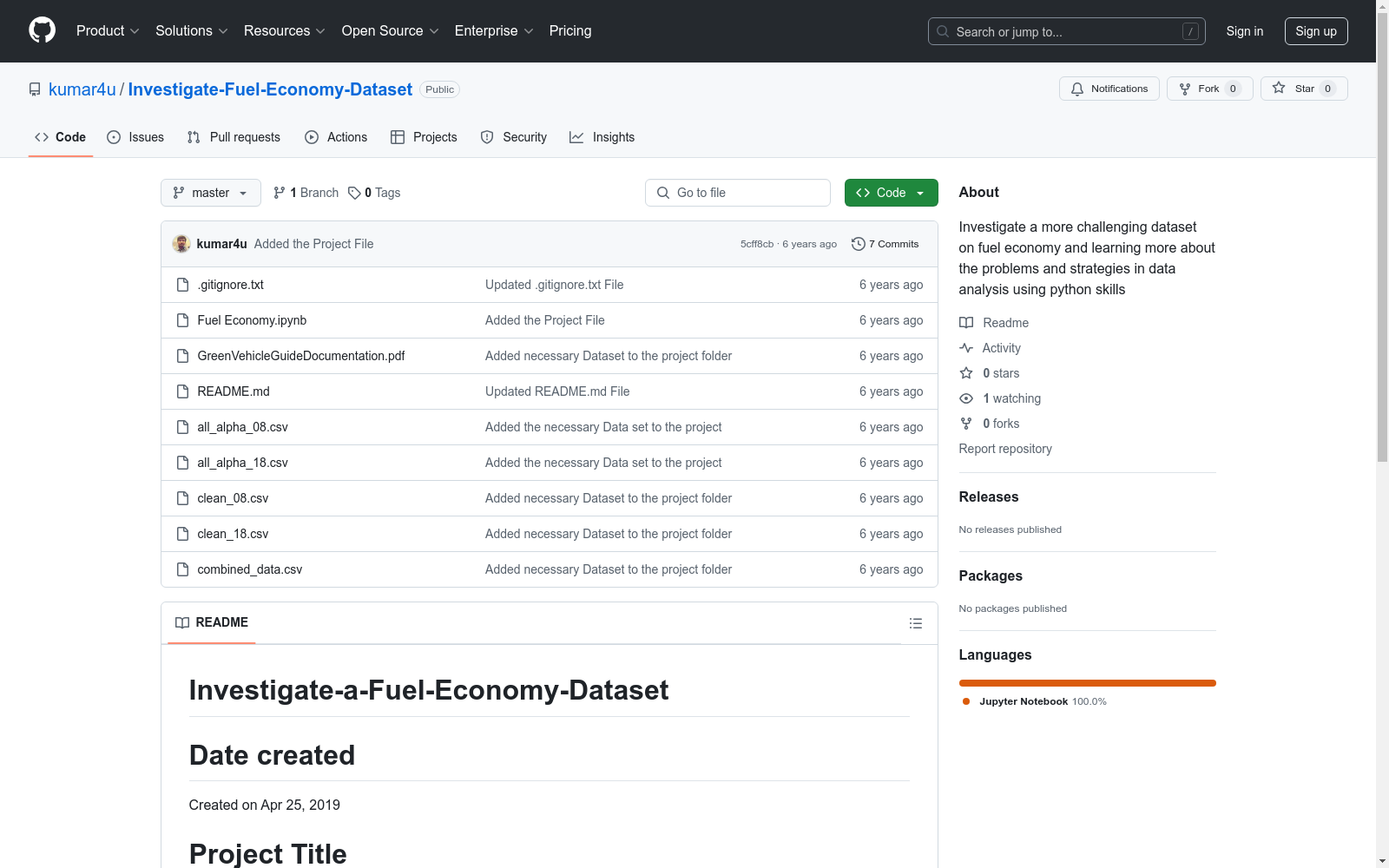Click the star icon beside 0 stars

click(966, 373)
